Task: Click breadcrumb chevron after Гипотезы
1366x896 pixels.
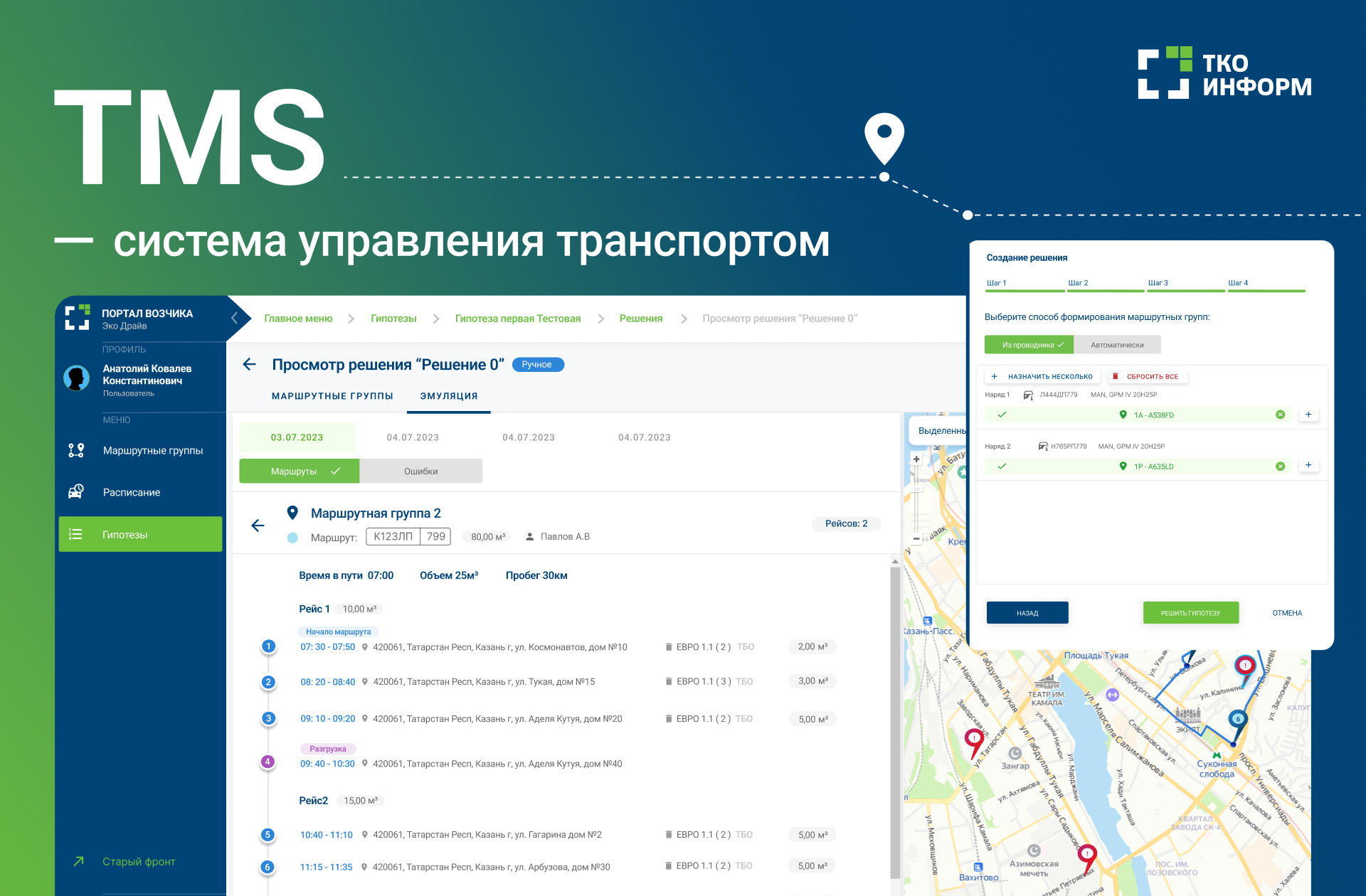Action: pos(436,319)
